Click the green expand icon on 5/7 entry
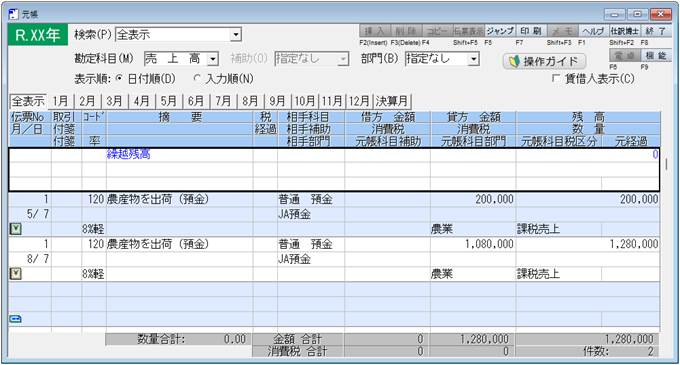This screenshot has height=365, width=680. pyautogui.click(x=16, y=229)
